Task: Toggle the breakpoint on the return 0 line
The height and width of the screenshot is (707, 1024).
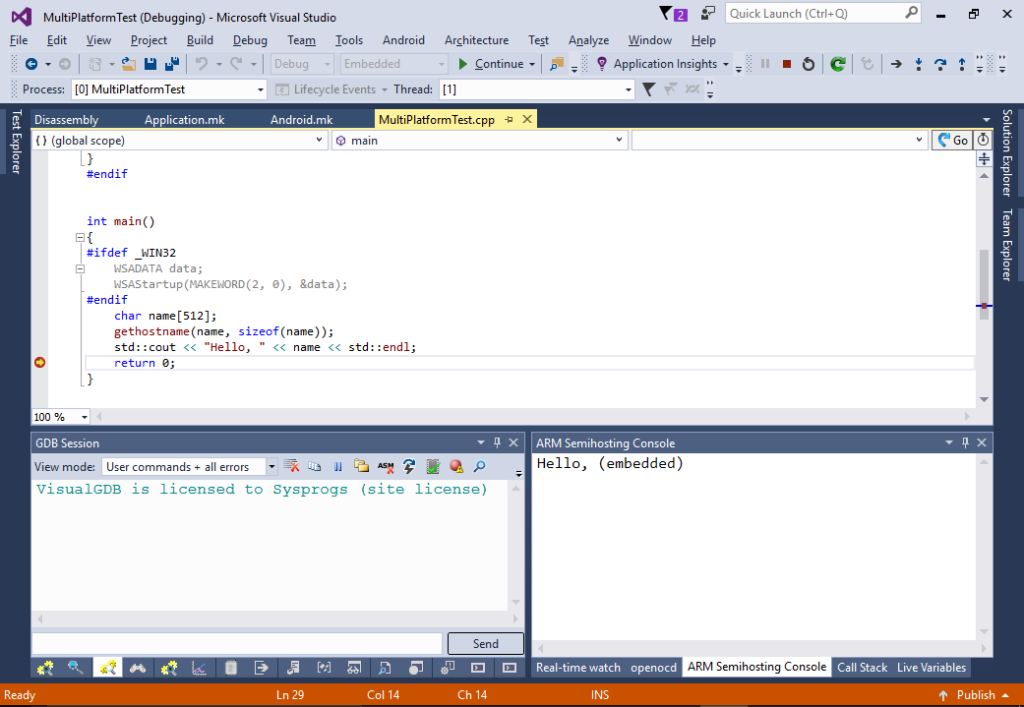Action: point(40,363)
